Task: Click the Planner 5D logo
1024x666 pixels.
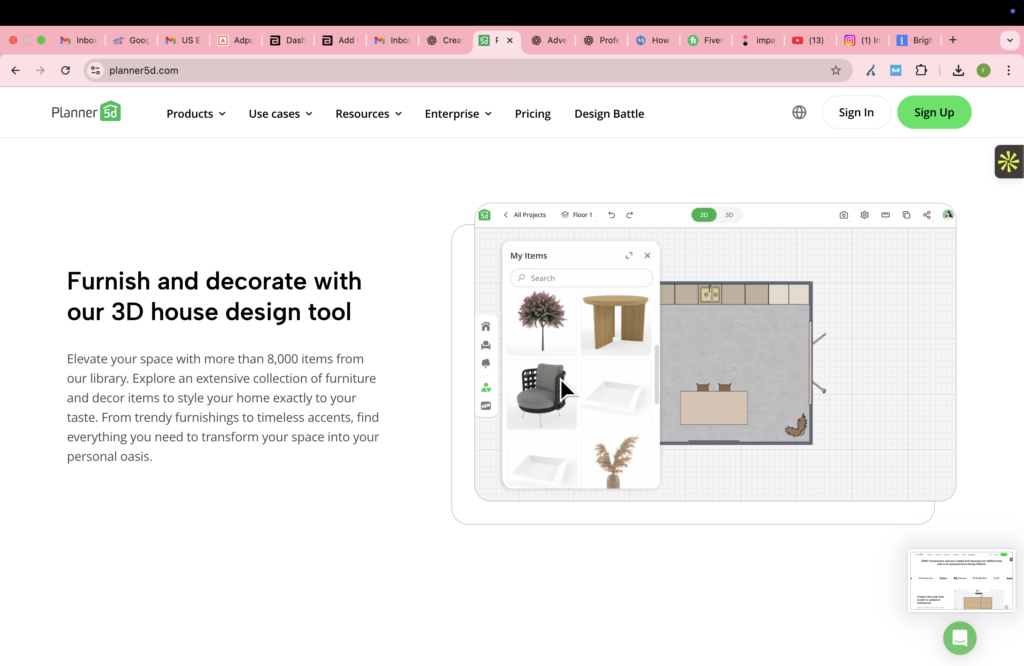Action: 86,112
